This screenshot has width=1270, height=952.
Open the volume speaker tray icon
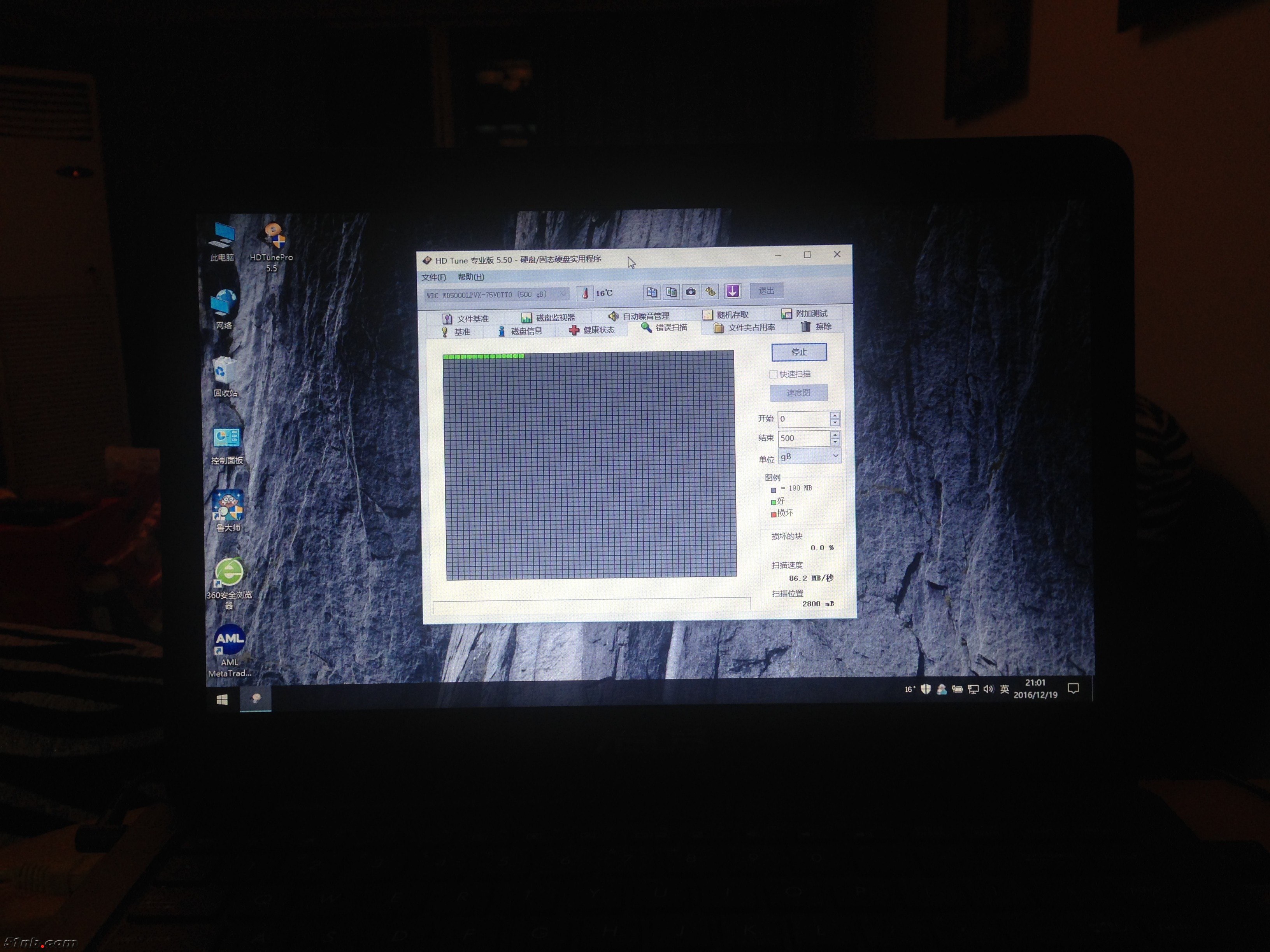988,689
